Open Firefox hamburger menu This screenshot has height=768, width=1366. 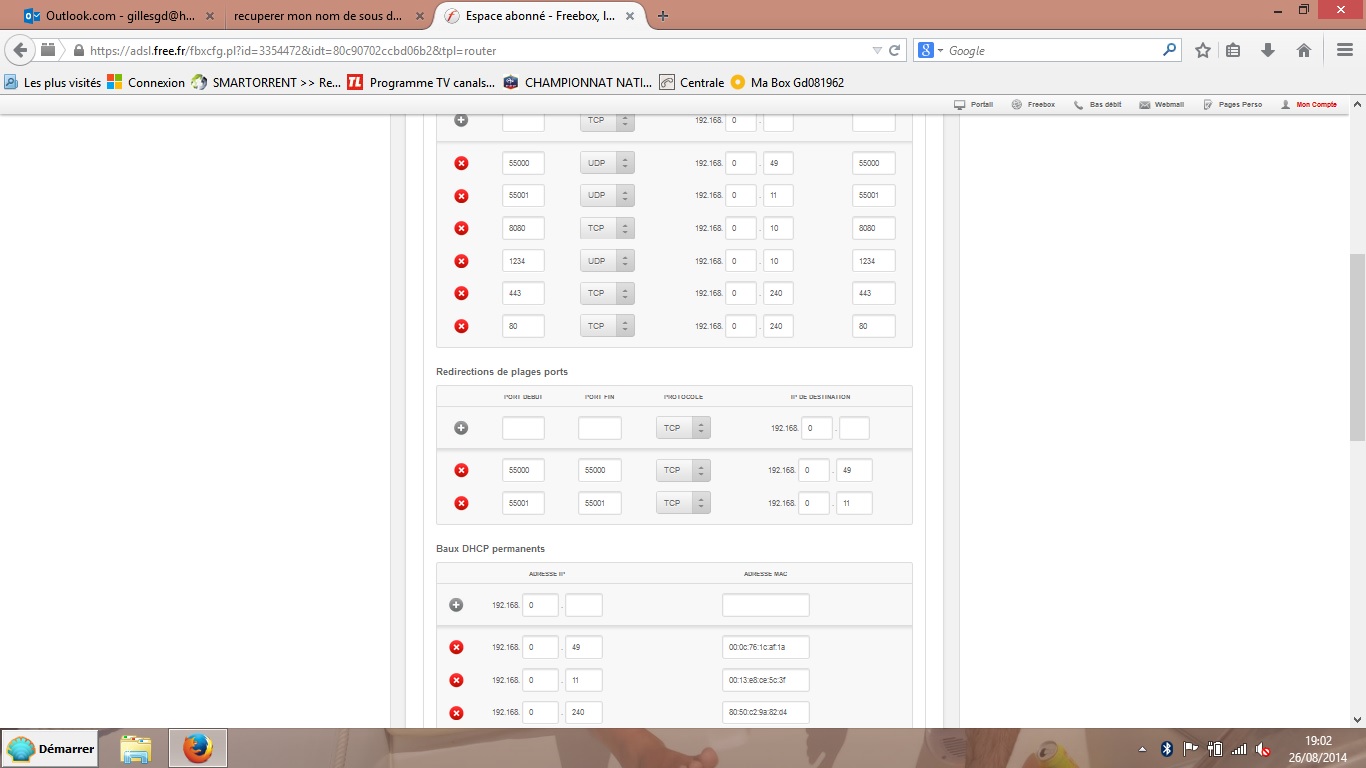[1344, 50]
